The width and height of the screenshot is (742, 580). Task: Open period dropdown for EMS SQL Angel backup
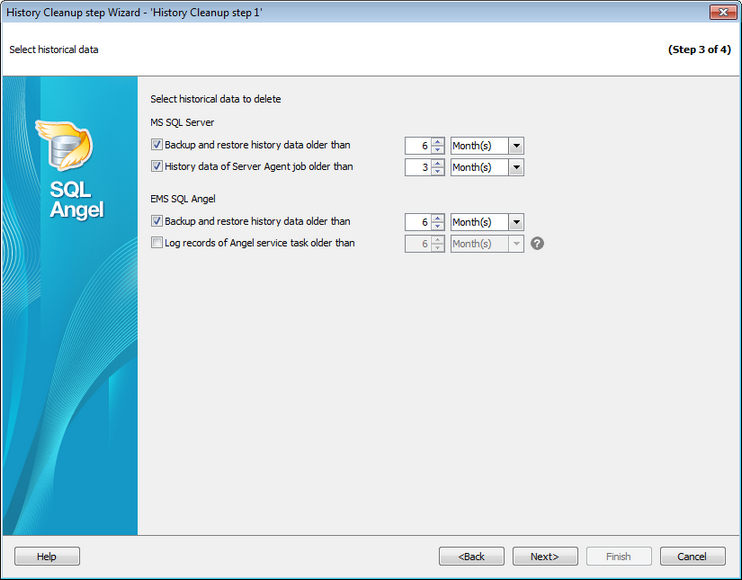click(516, 222)
